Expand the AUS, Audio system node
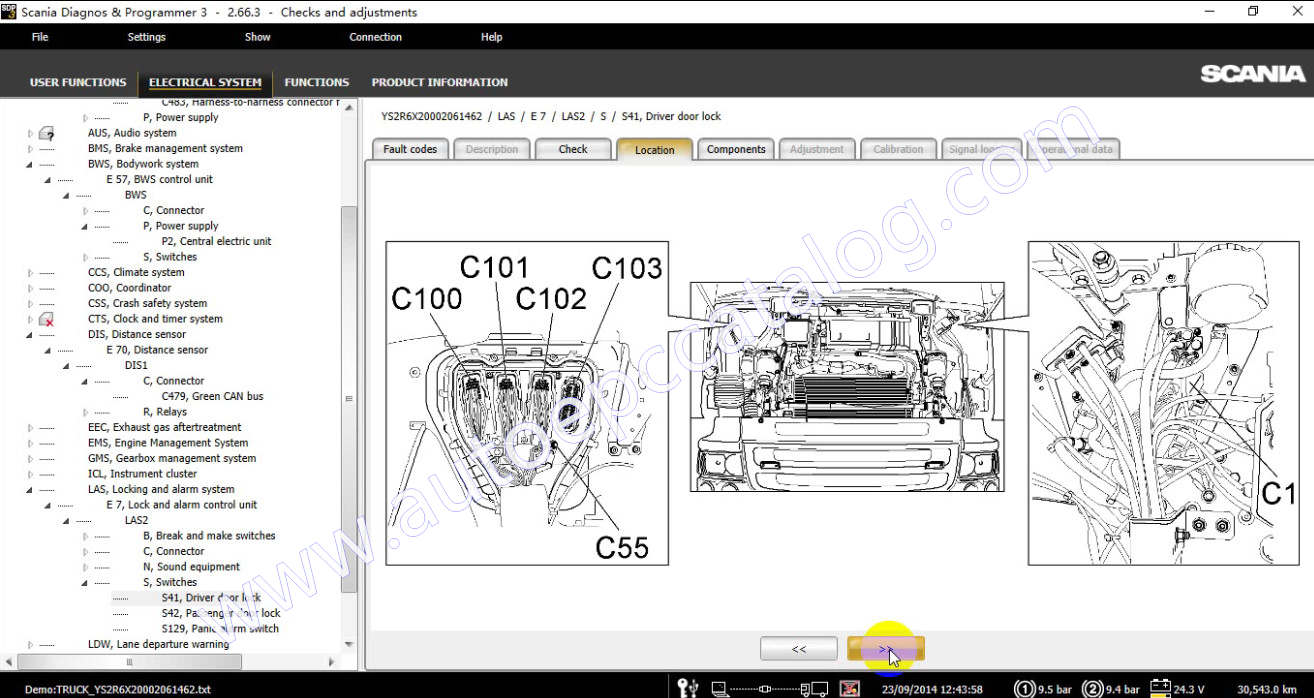The height and width of the screenshot is (698, 1314). tap(31, 133)
